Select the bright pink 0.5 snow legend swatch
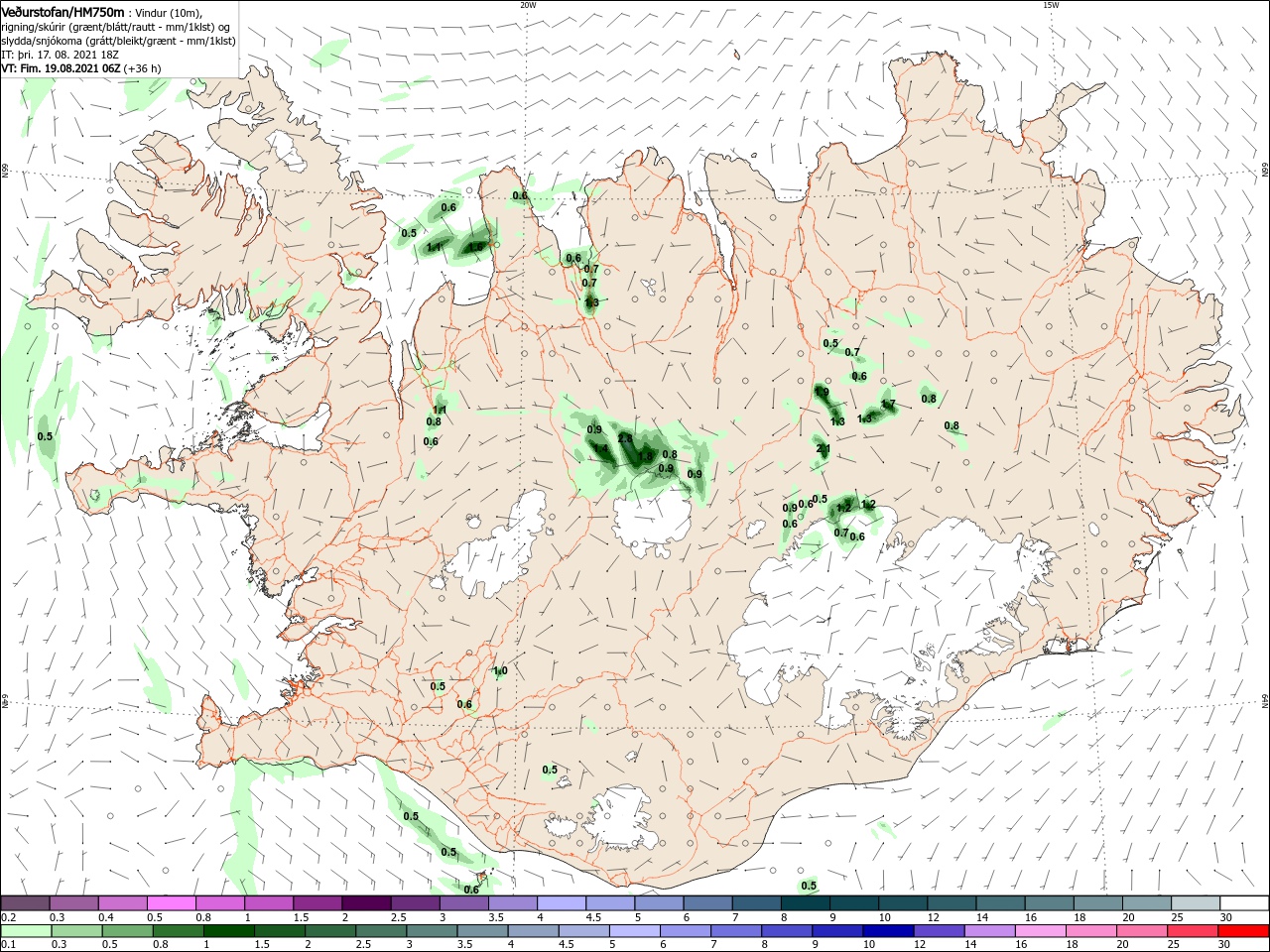Viewport: 1270px width, 952px height. click(x=172, y=903)
